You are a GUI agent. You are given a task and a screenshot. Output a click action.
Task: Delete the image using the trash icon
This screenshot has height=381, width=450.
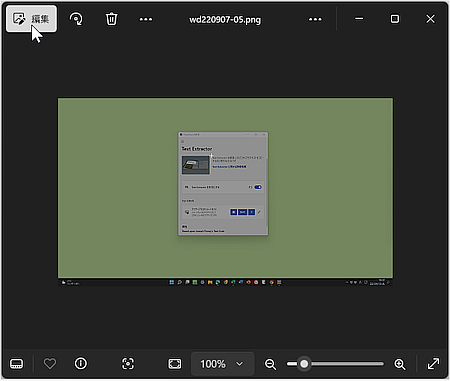111,19
